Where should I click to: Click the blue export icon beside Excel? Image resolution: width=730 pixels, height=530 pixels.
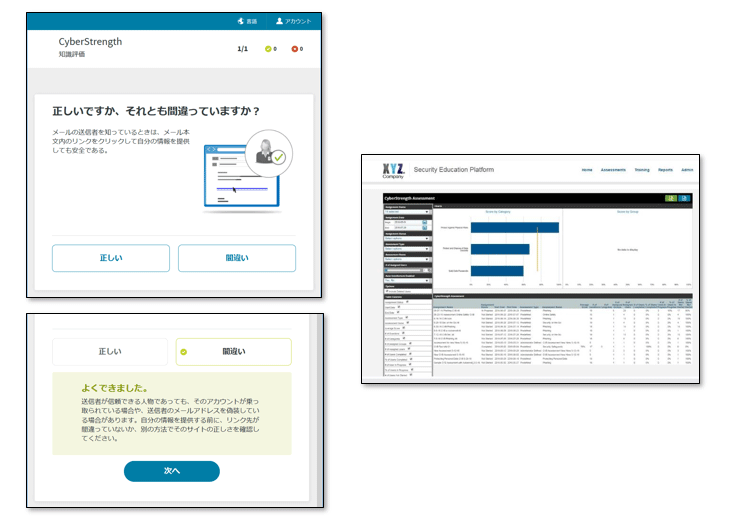[x=685, y=198]
